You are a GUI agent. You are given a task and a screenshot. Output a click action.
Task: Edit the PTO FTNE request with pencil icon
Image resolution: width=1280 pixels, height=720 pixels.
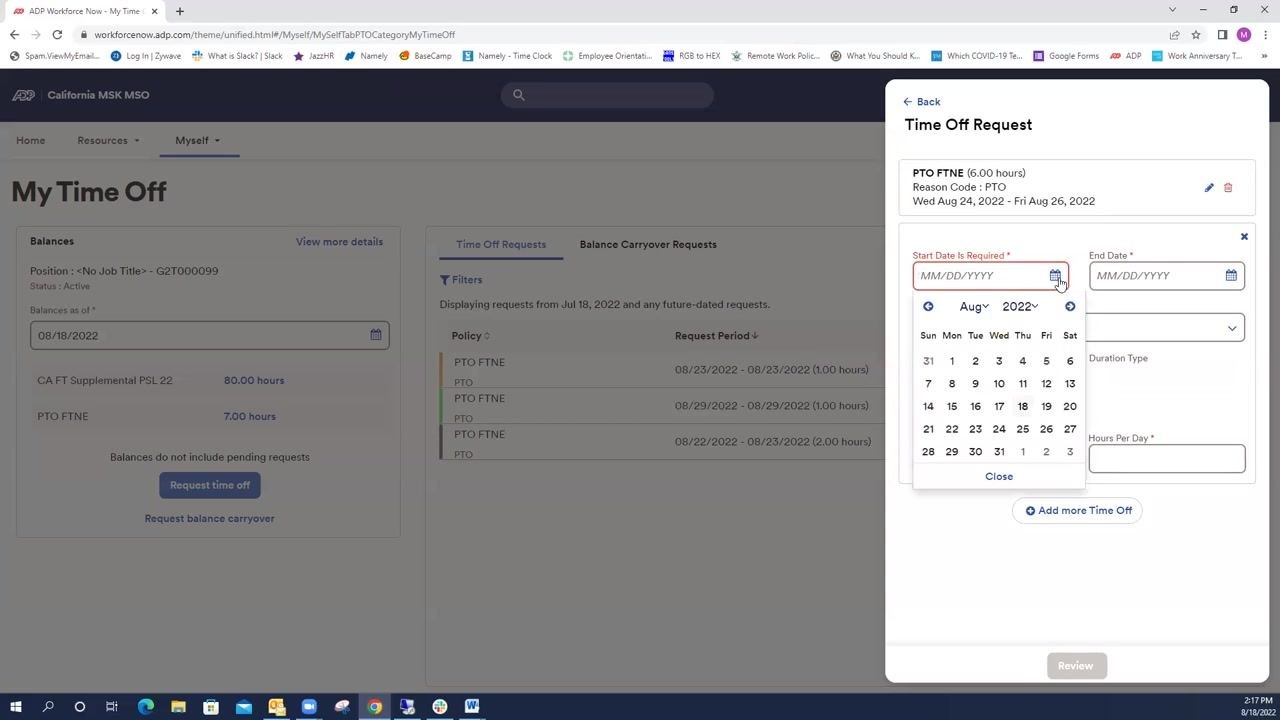point(1209,188)
